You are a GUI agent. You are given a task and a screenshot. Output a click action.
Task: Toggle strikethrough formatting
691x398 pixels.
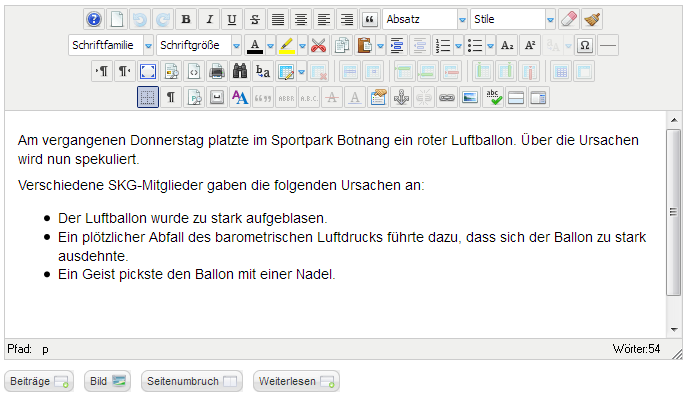coord(255,19)
